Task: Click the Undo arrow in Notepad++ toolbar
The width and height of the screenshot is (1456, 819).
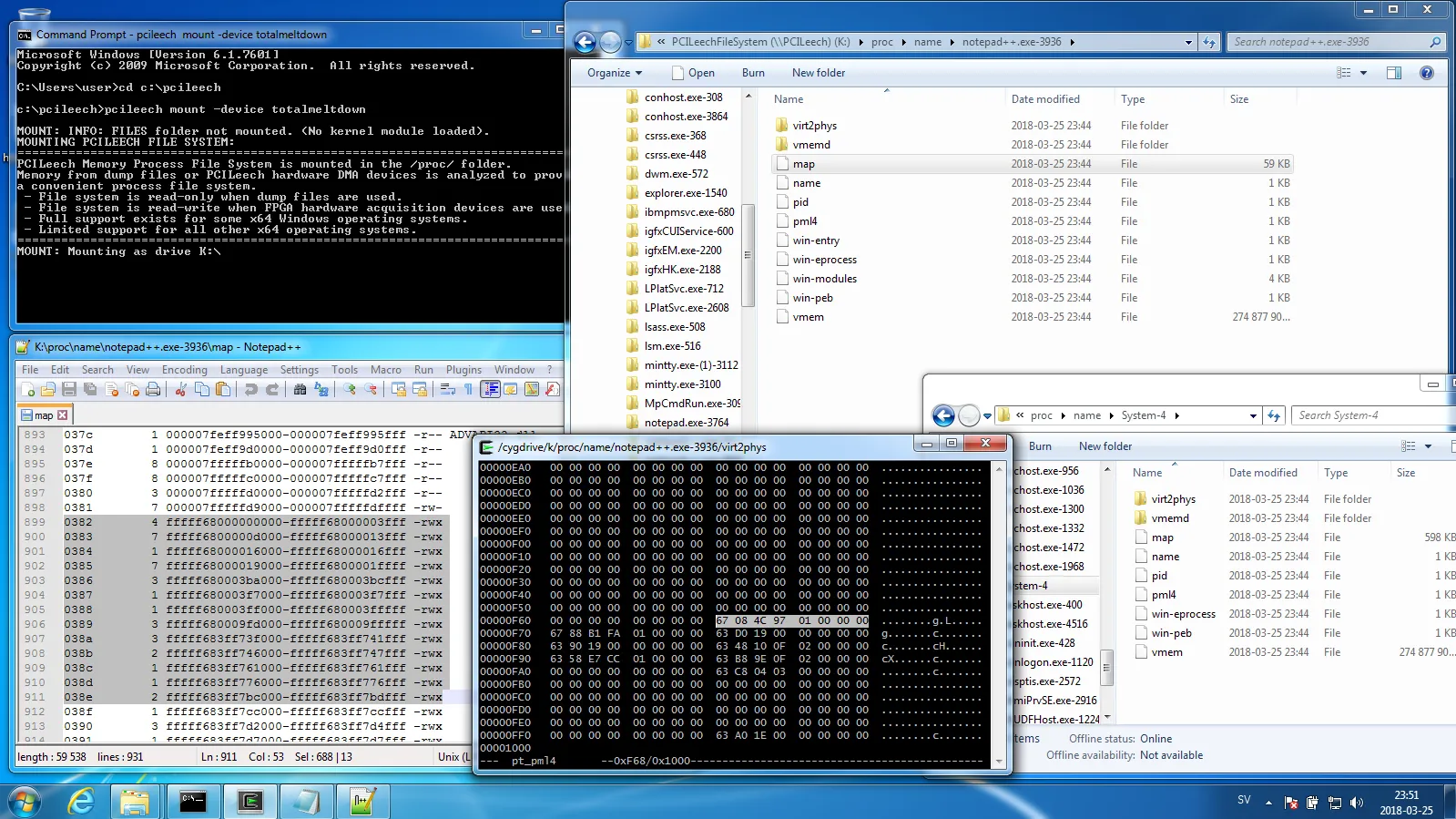Action: coord(250,390)
